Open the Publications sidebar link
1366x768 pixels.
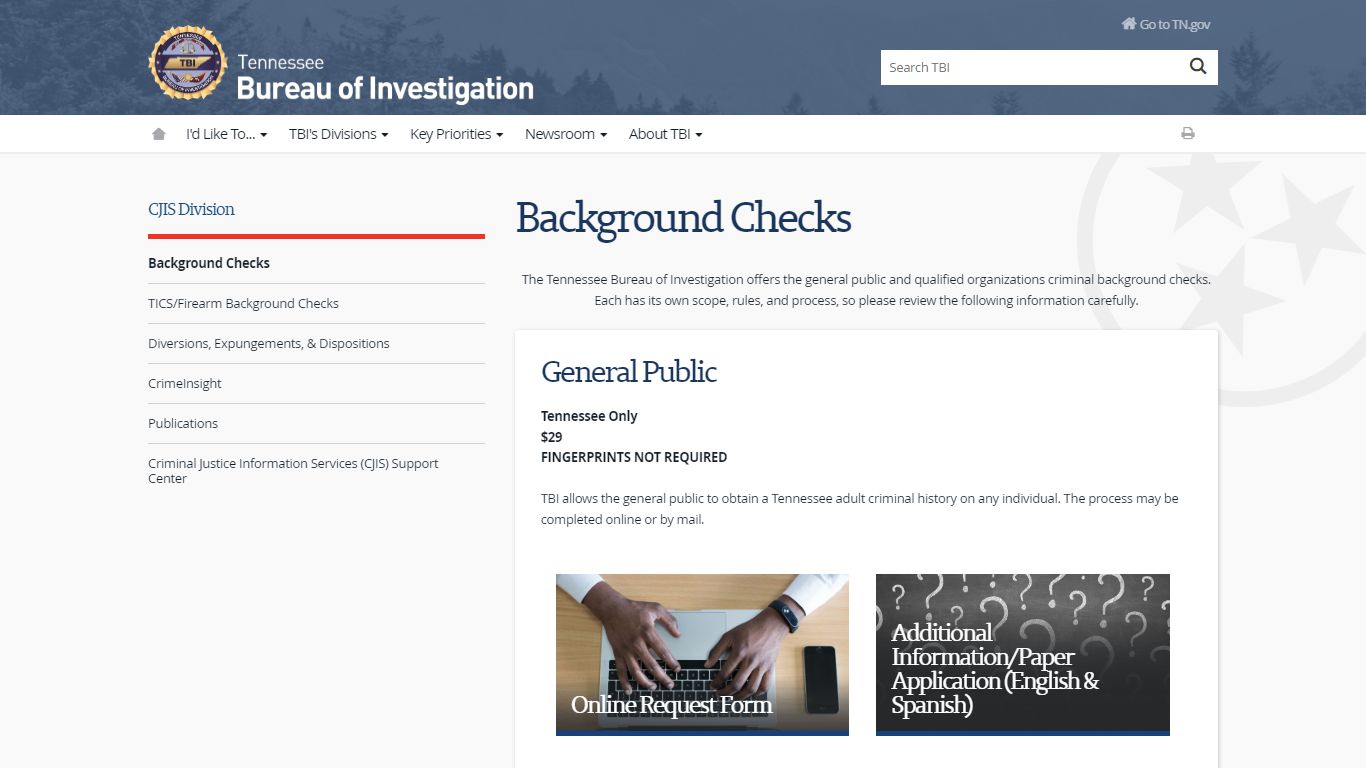183,423
